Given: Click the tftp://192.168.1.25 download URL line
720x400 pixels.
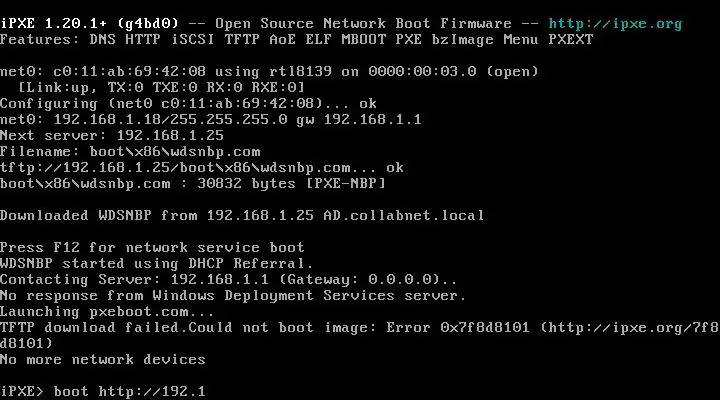Looking at the screenshot, I should (x=202, y=167).
